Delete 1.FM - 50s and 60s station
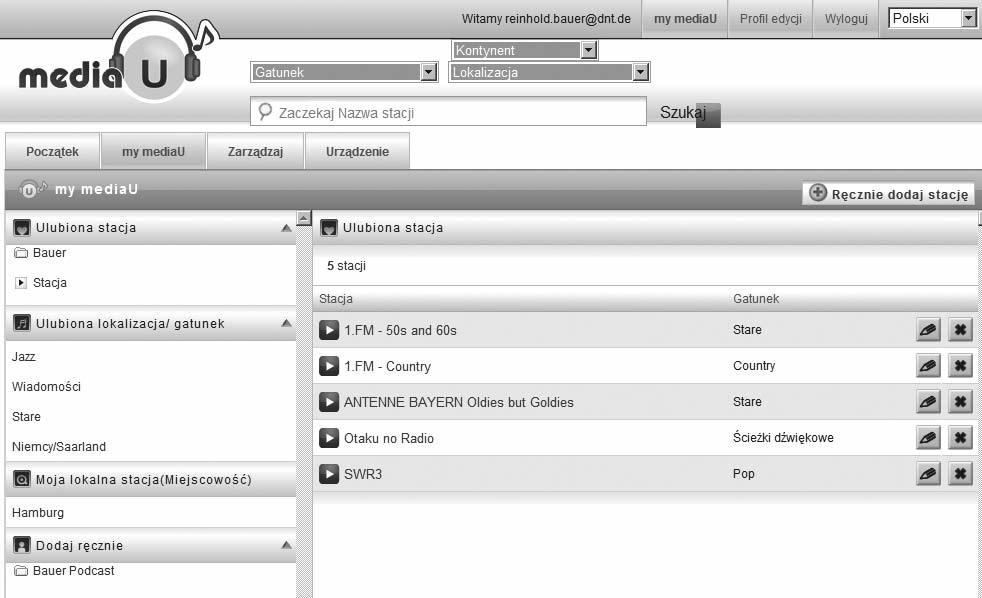 [x=960, y=329]
